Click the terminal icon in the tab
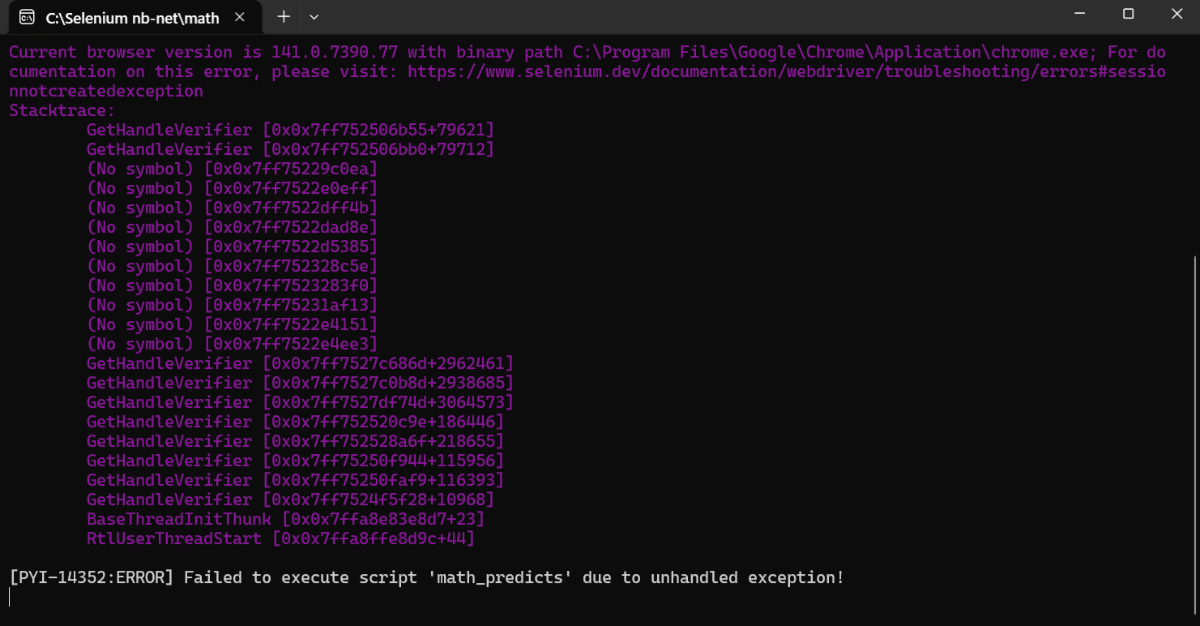1200x626 pixels. [27, 17]
